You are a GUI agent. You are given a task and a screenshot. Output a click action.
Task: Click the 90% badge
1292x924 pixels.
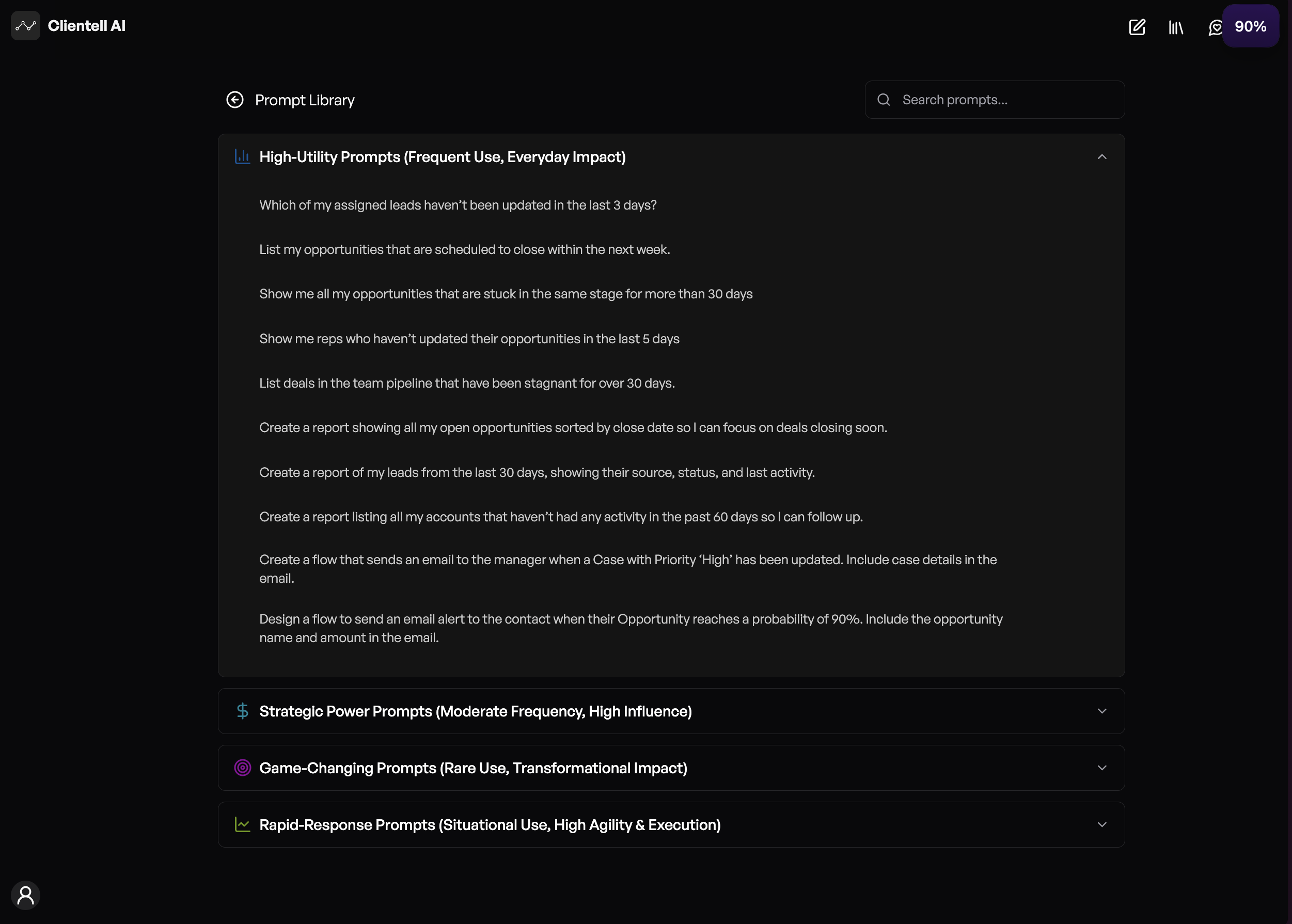1251,26
